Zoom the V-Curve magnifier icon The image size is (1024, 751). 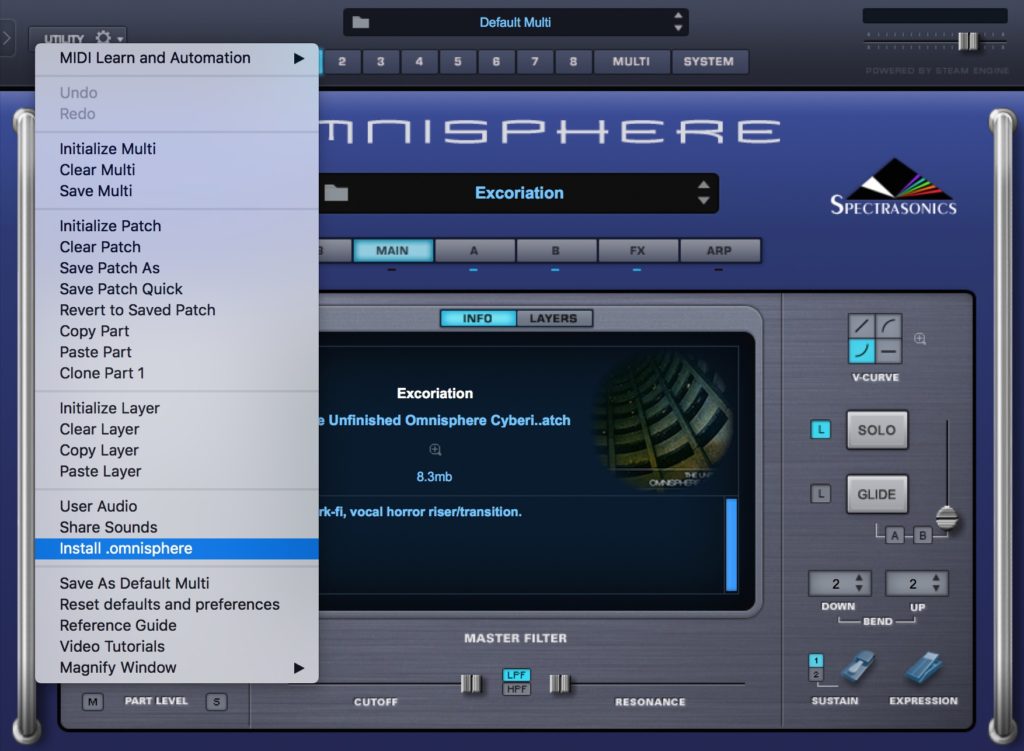pyautogui.click(x=920, y=338)
